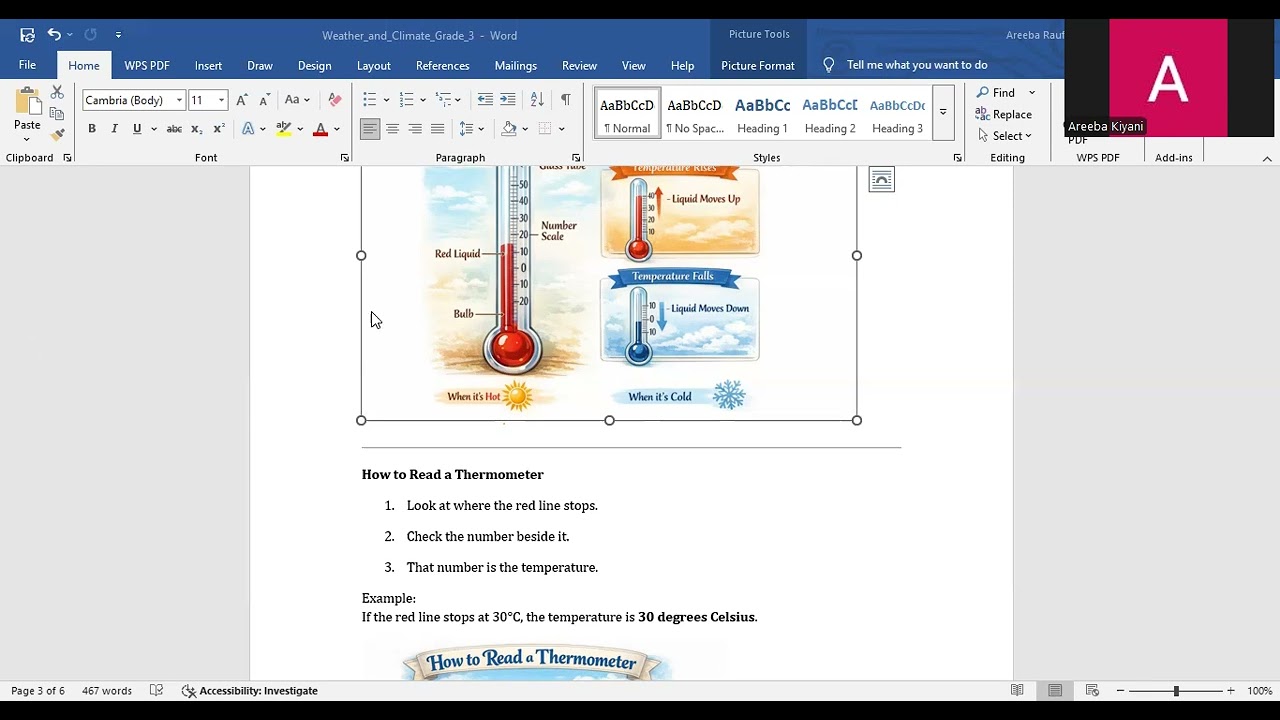
Task: Switch to the References tab
Action: pyautogui.click(x=442, y=66)
